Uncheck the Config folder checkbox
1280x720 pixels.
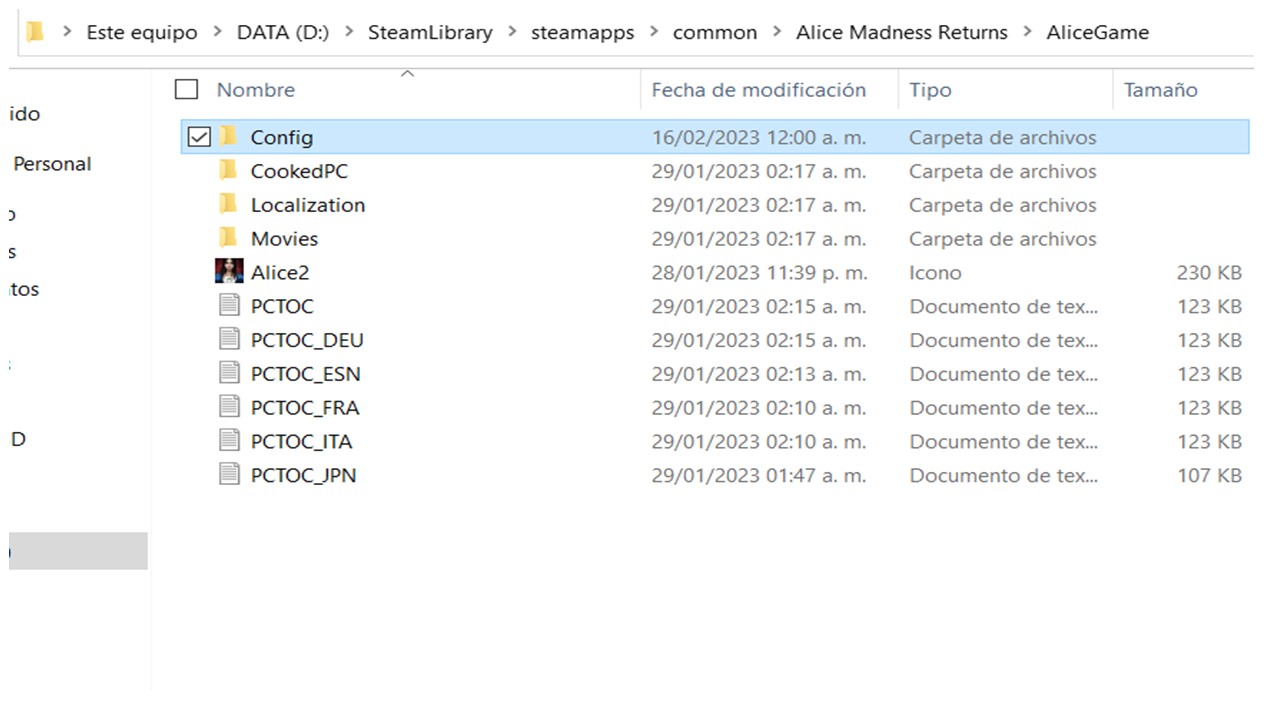coord(199,137)
